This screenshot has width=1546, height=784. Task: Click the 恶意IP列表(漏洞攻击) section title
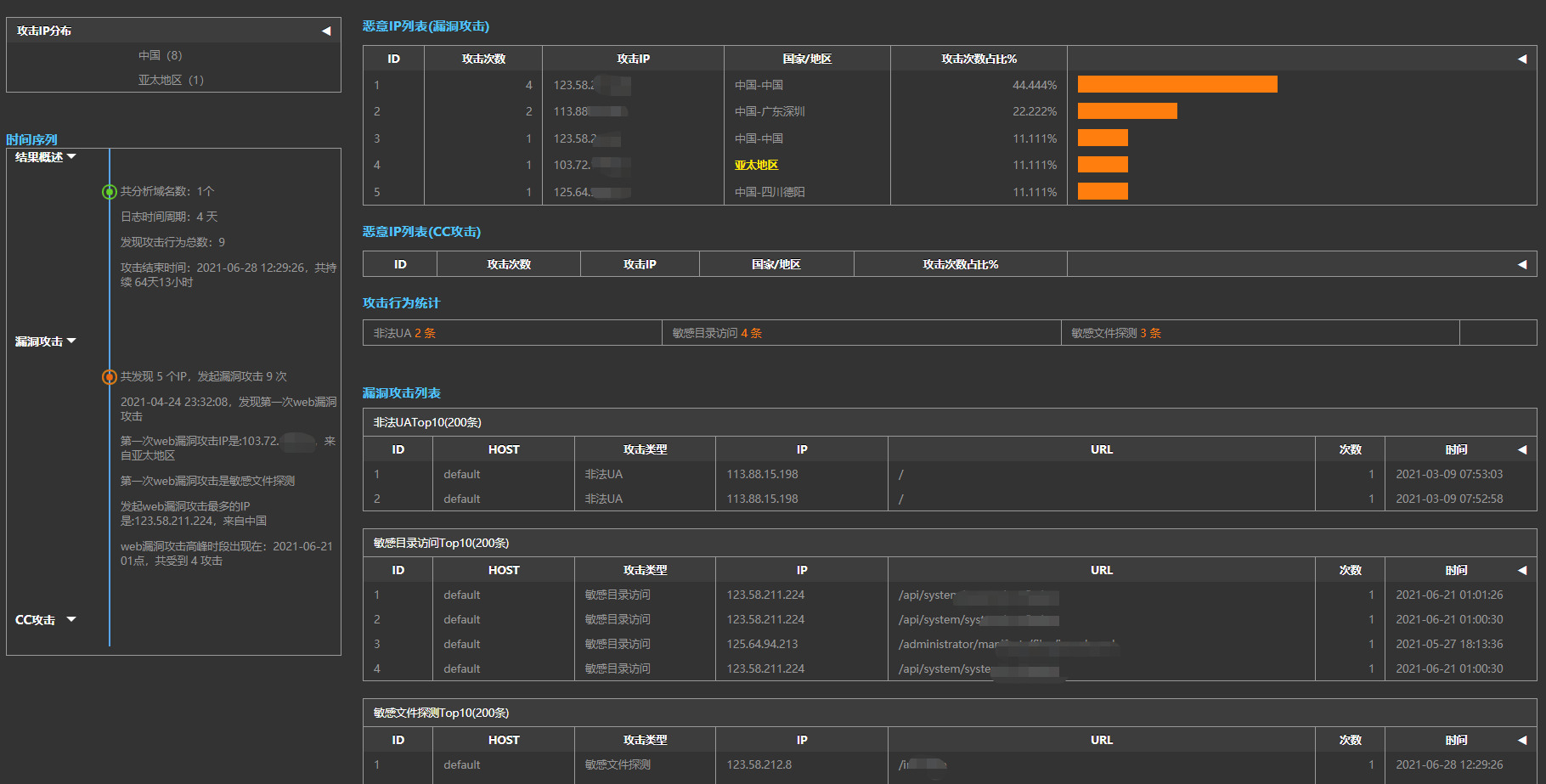click(x=426, y=26)
